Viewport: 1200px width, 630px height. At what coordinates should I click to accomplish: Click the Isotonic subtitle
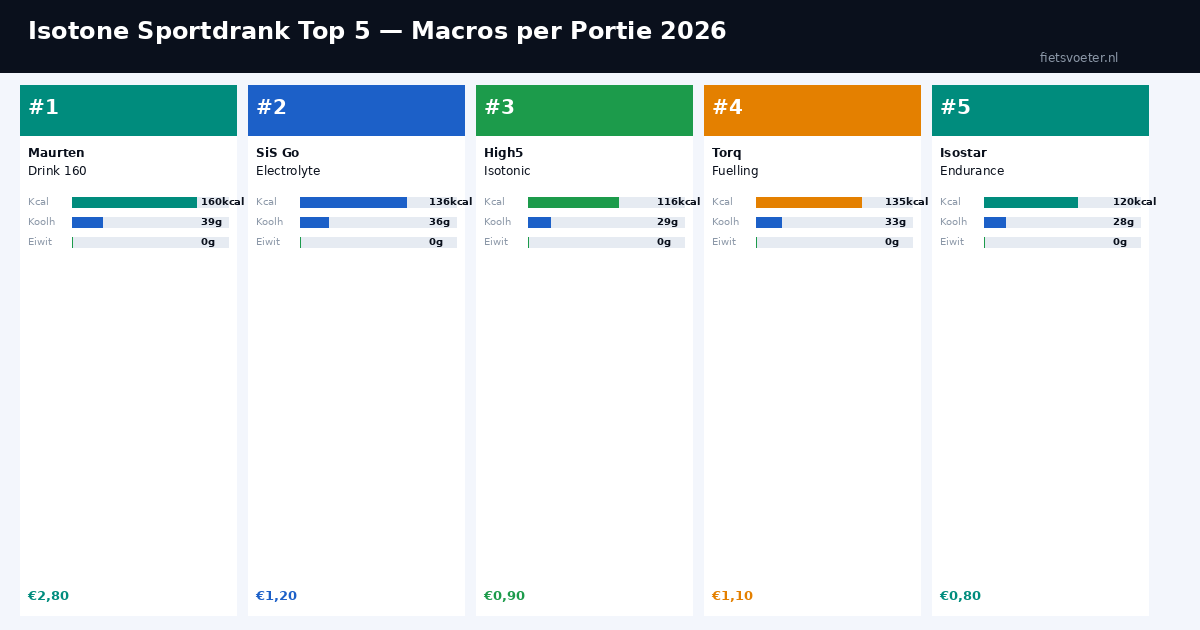pos(507,171)
